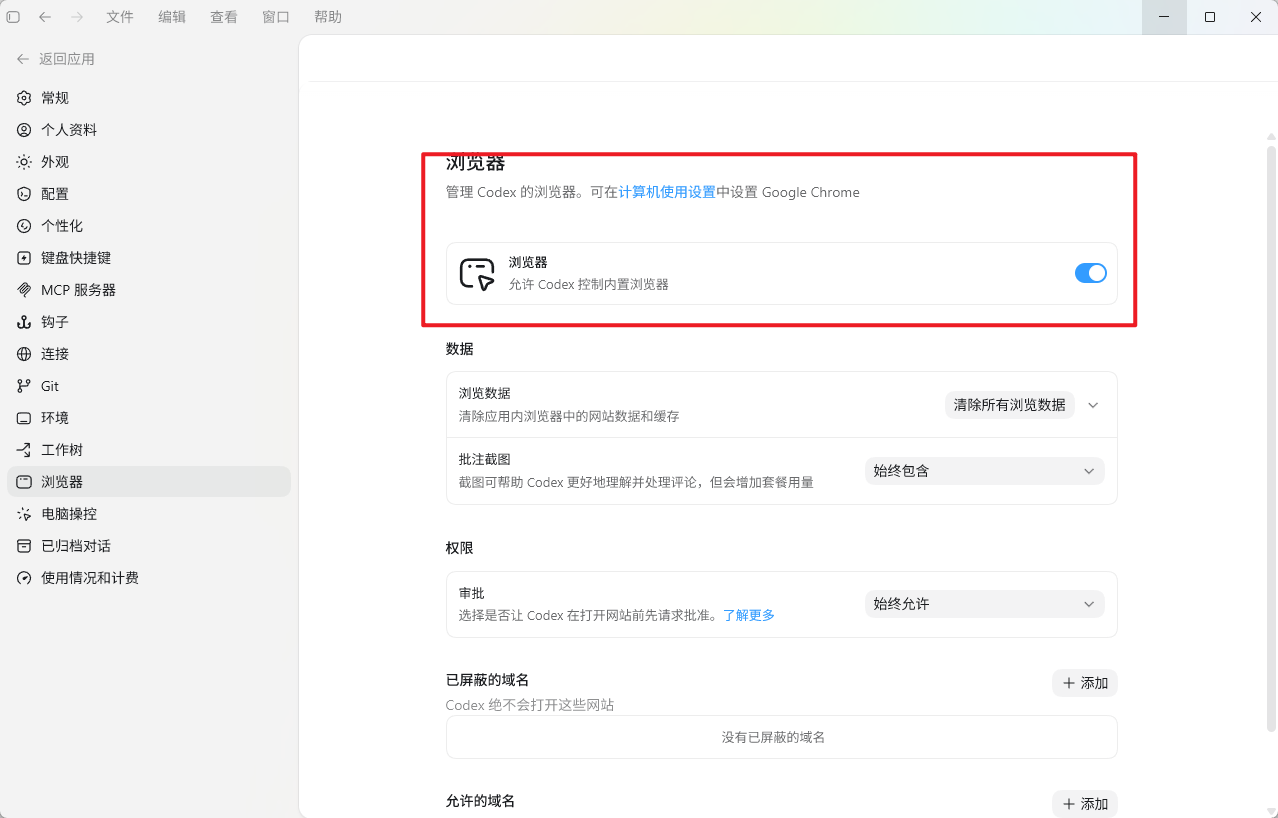Open the 批注截图 始终包含 dropdown
Viewport: 1278px width, 818px height.
click(x=984, y=471)
